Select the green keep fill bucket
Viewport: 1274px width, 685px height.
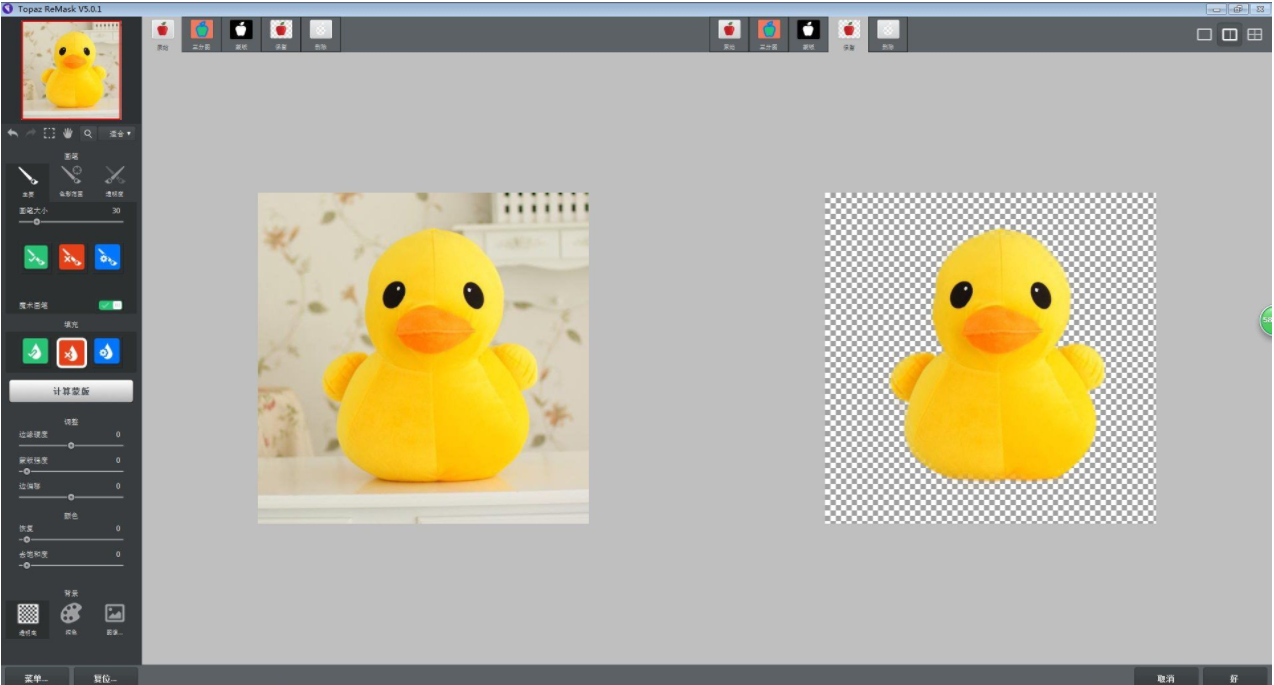35,352
